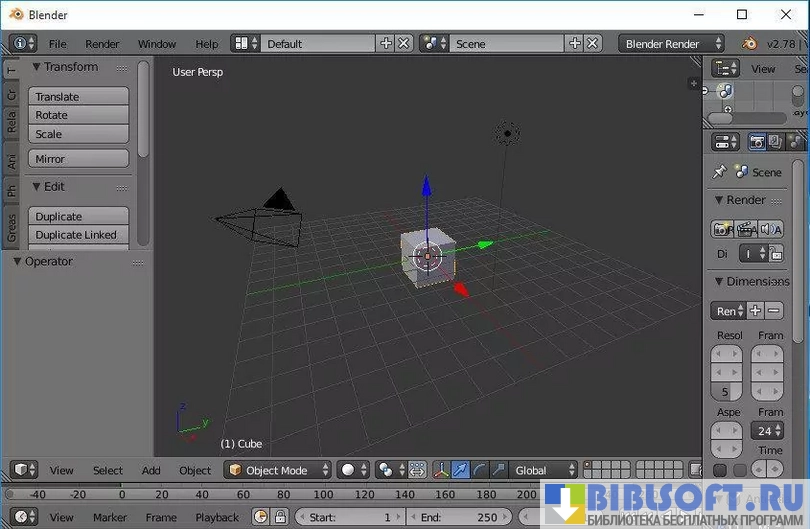This screenshot has height=529, width=810.
Task: Select the rotate manipulator arc icon
Action: tap(479, 470)
